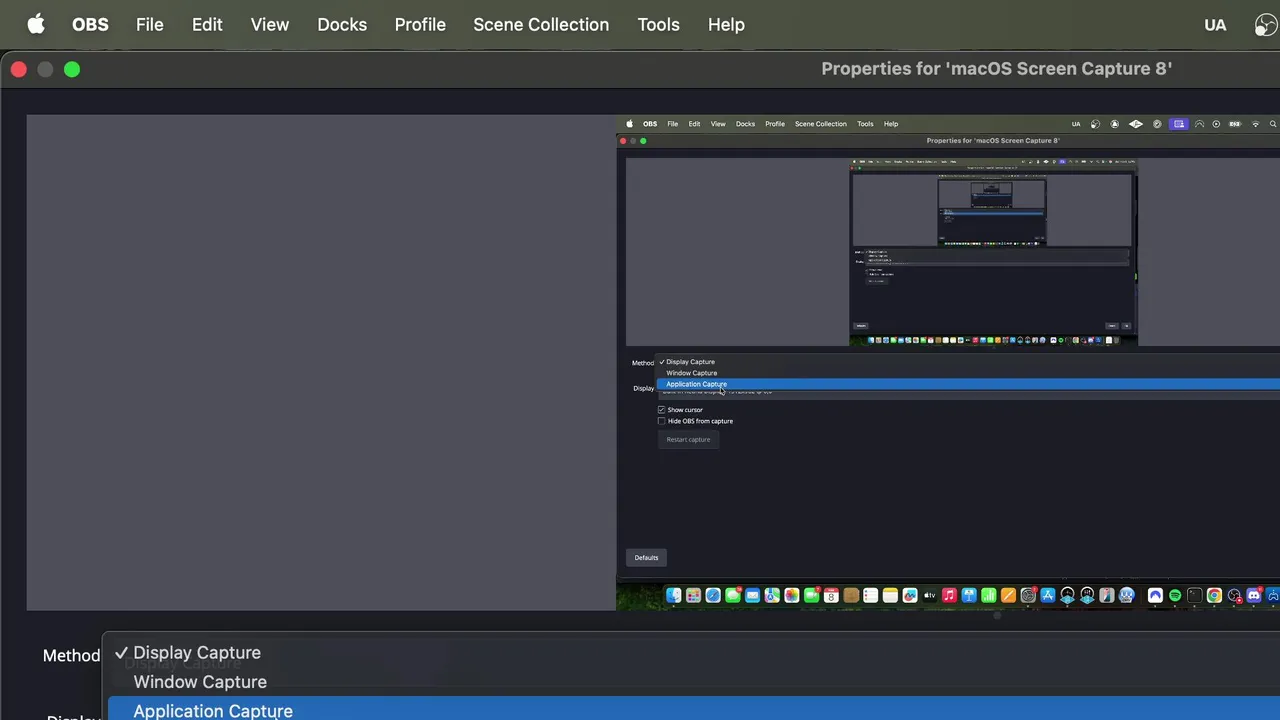Click play circle icon in preview menu bar
The width and height of the screenshot is (1280, 720).
(1216, 124)
